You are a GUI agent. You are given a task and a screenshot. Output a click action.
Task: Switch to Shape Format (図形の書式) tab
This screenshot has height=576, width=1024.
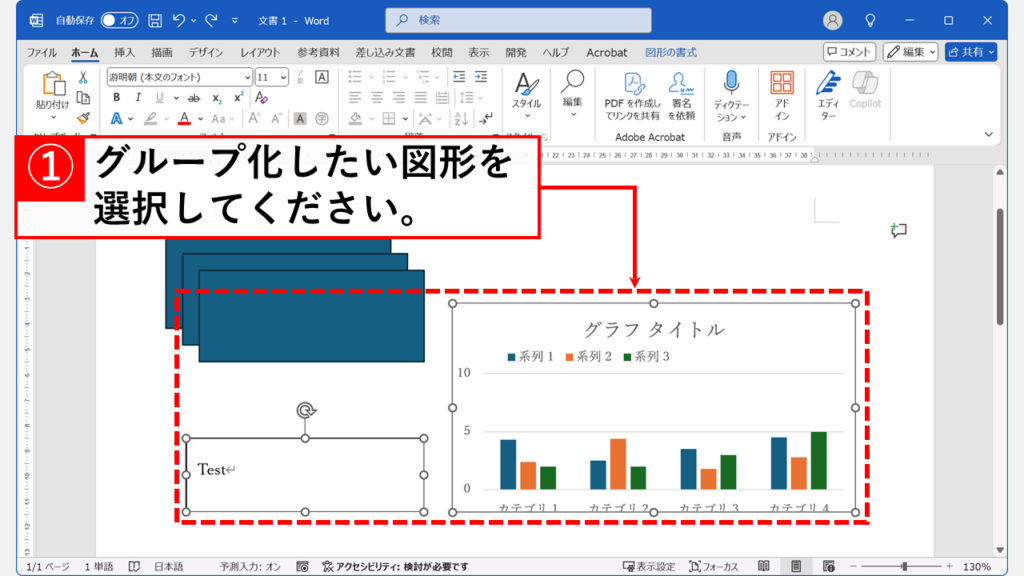pyautogui.click(x=671, y=52)
